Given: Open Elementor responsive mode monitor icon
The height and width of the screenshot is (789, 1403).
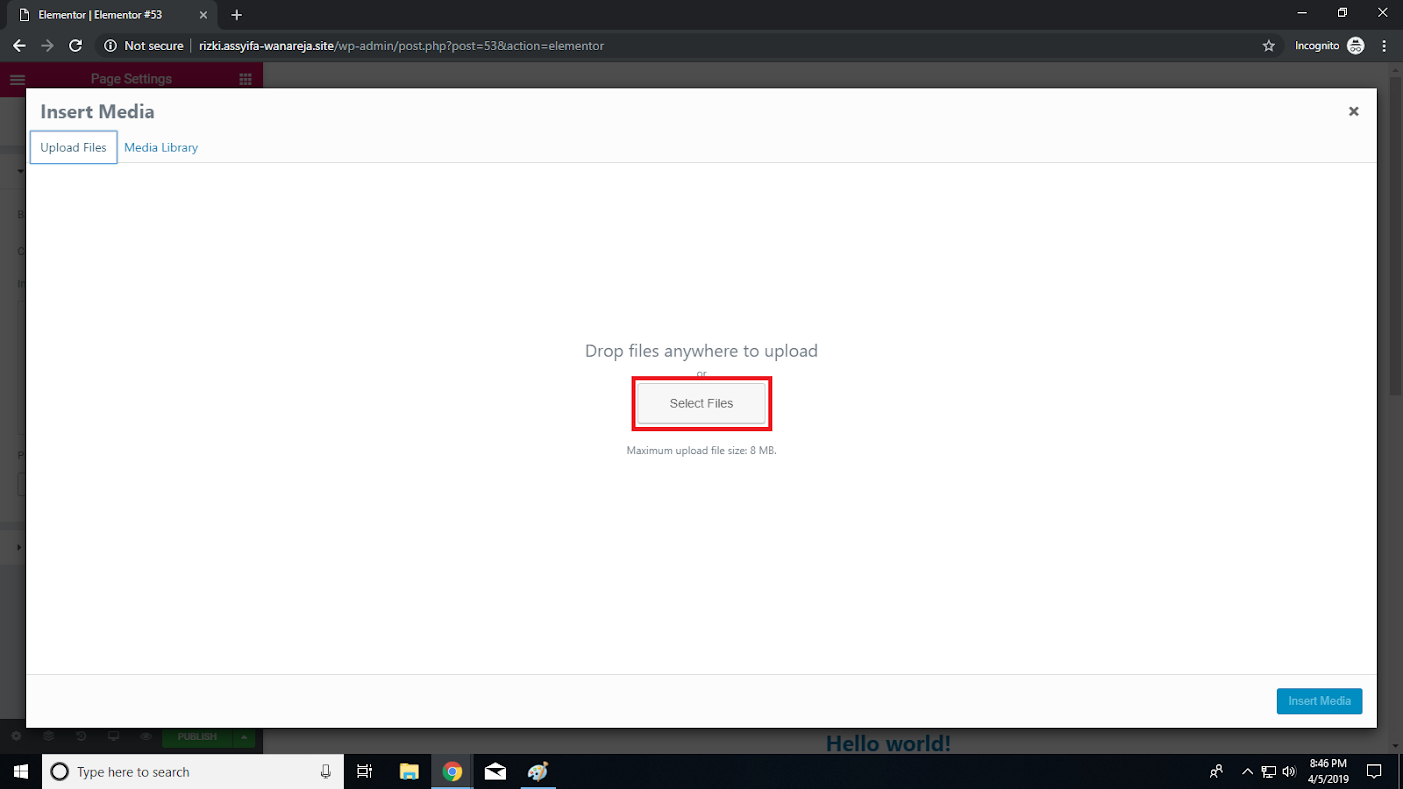Looking at the screenshot, I should point(113,736).
